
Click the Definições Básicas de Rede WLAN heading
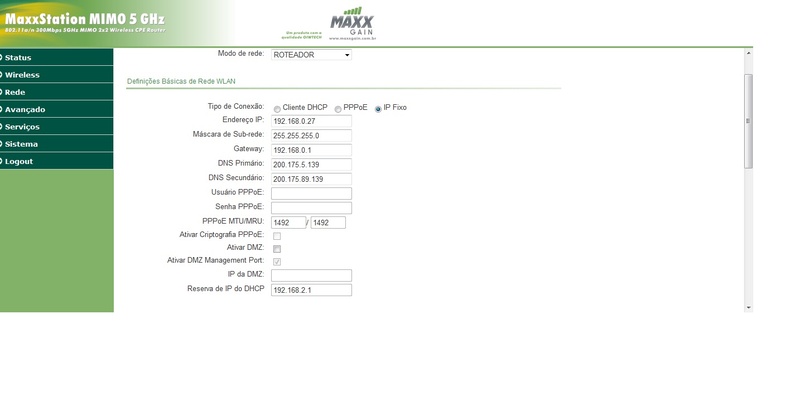pos(181,81)
